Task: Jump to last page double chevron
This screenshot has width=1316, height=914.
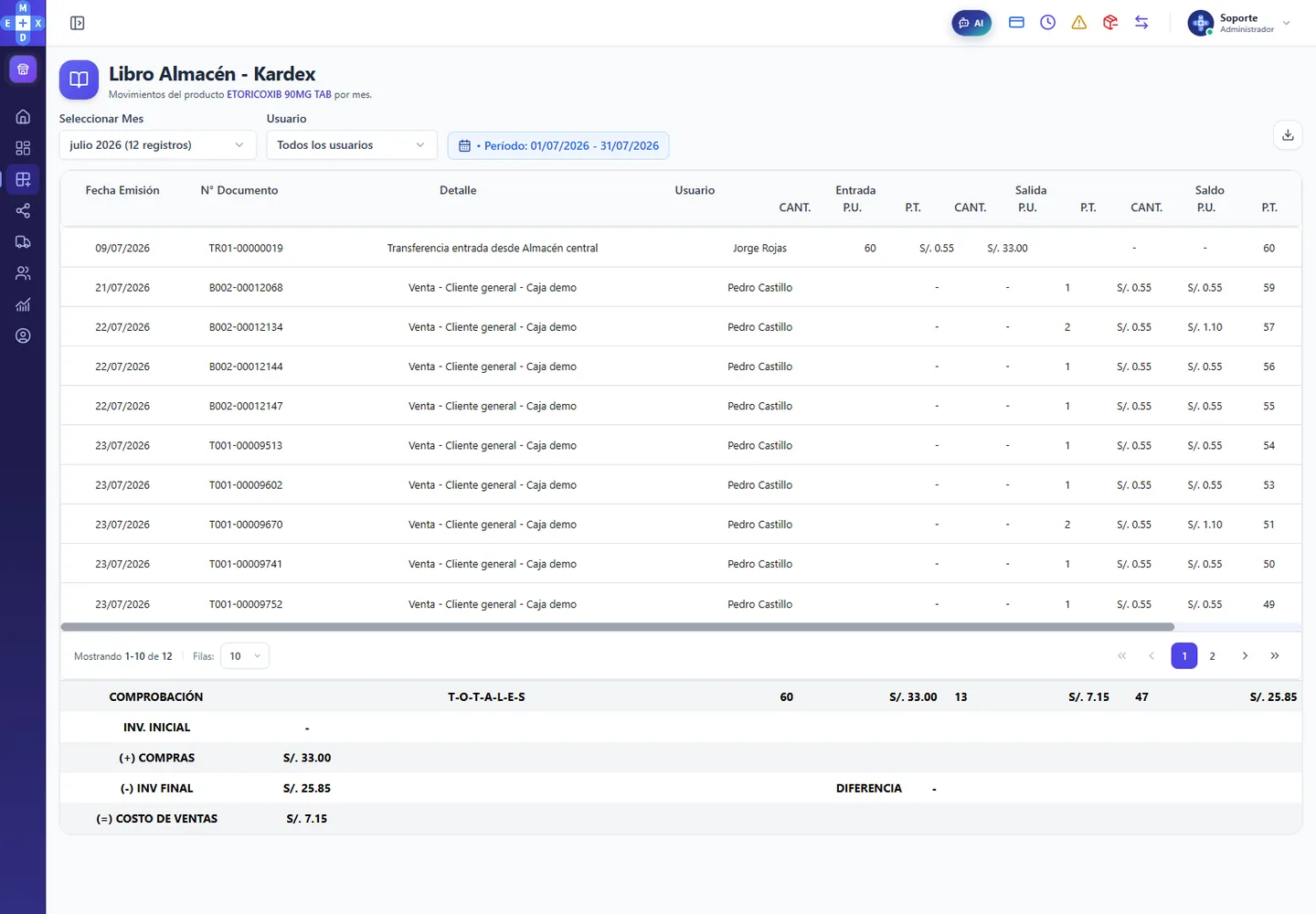Action: click(1275, 656)
